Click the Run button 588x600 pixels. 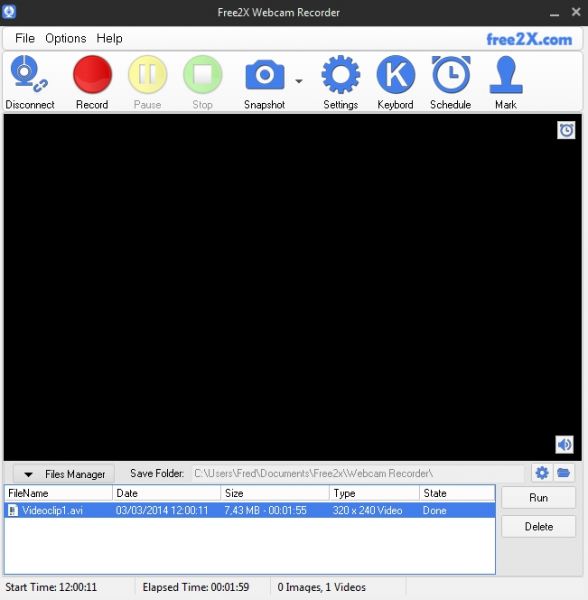[538, 498]
